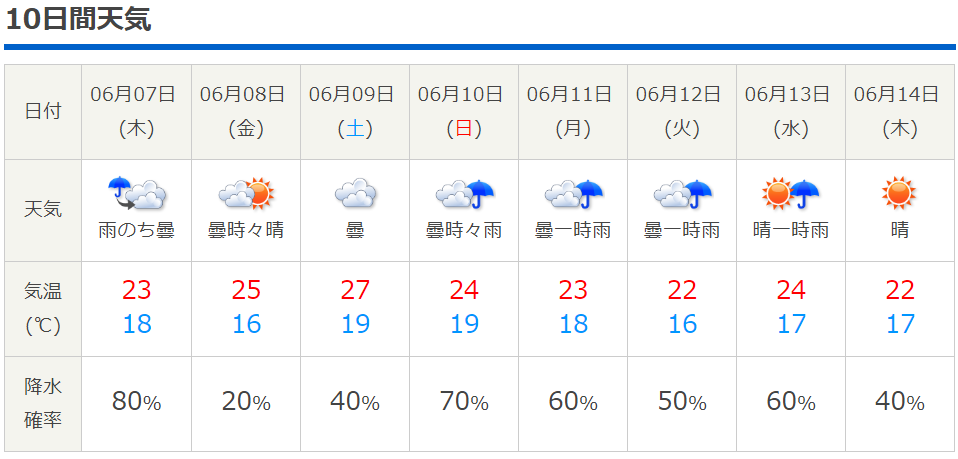Click the 70% precipitation value on 06月10日
Viewport: 958px width, 459px height.
(464, 402)
